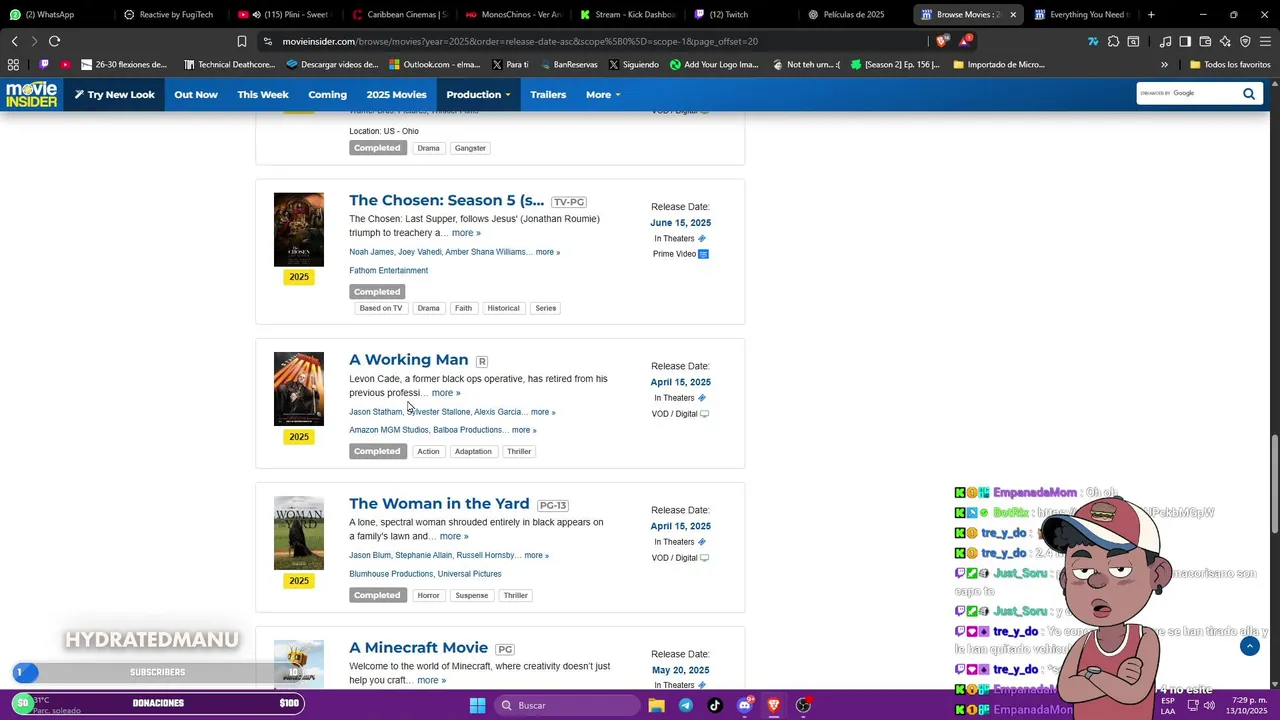Open the Trailers nav item
This screenshot has height=720, width=1280.
[548, 94]
